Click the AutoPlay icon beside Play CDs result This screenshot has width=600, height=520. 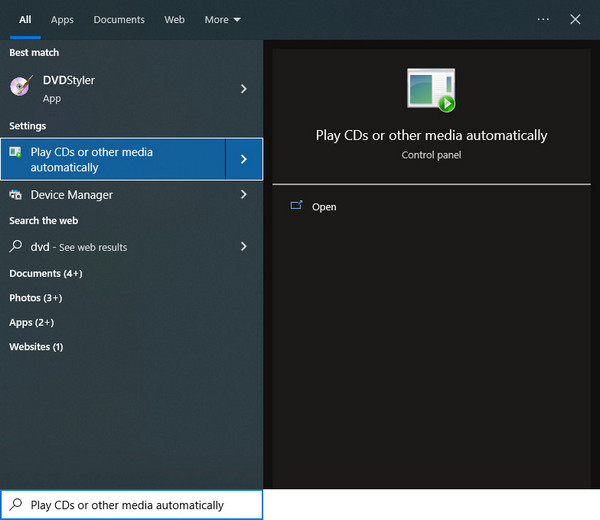(x=15, y=152)
